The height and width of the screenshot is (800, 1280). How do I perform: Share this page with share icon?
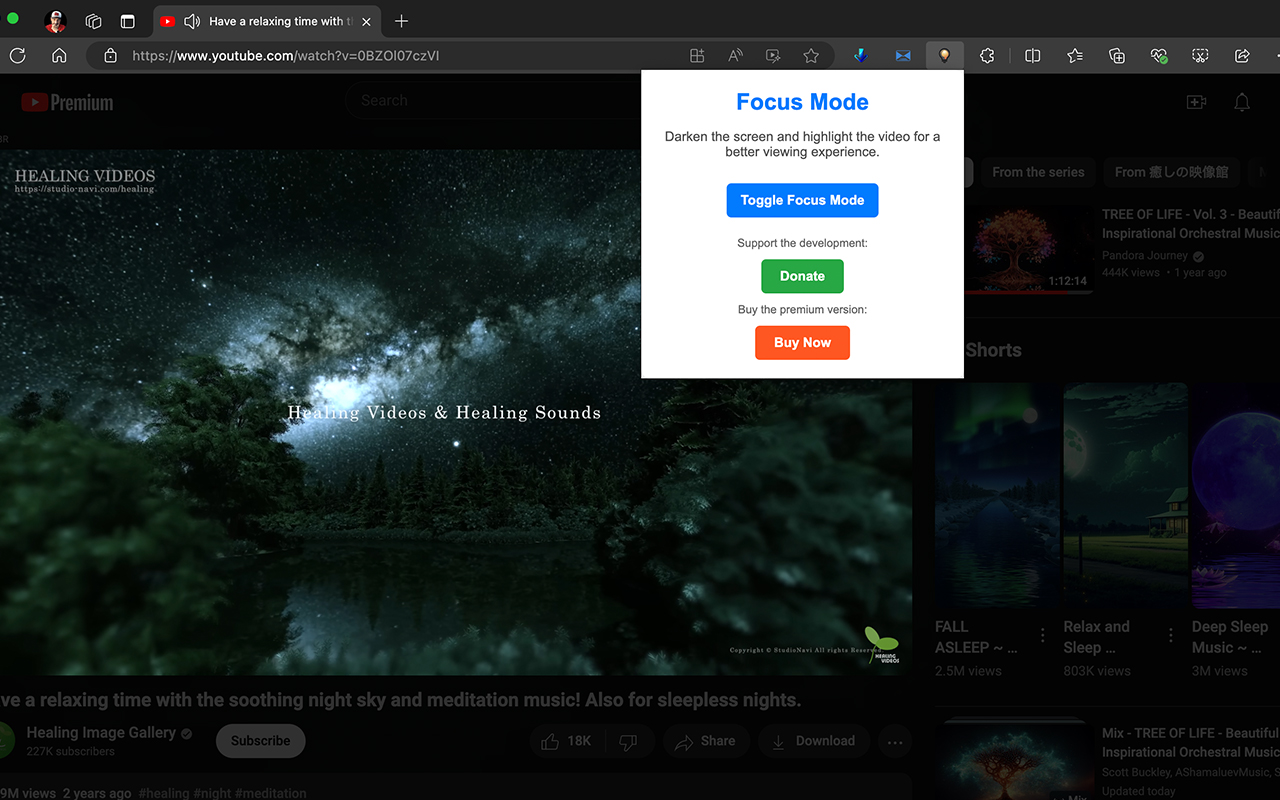[1243, 56]
